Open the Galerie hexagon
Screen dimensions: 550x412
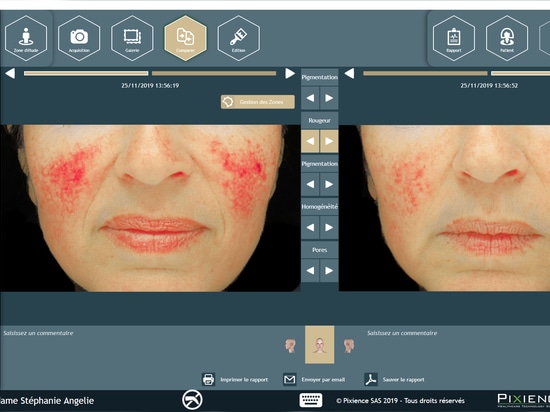[x=132, y=38]
